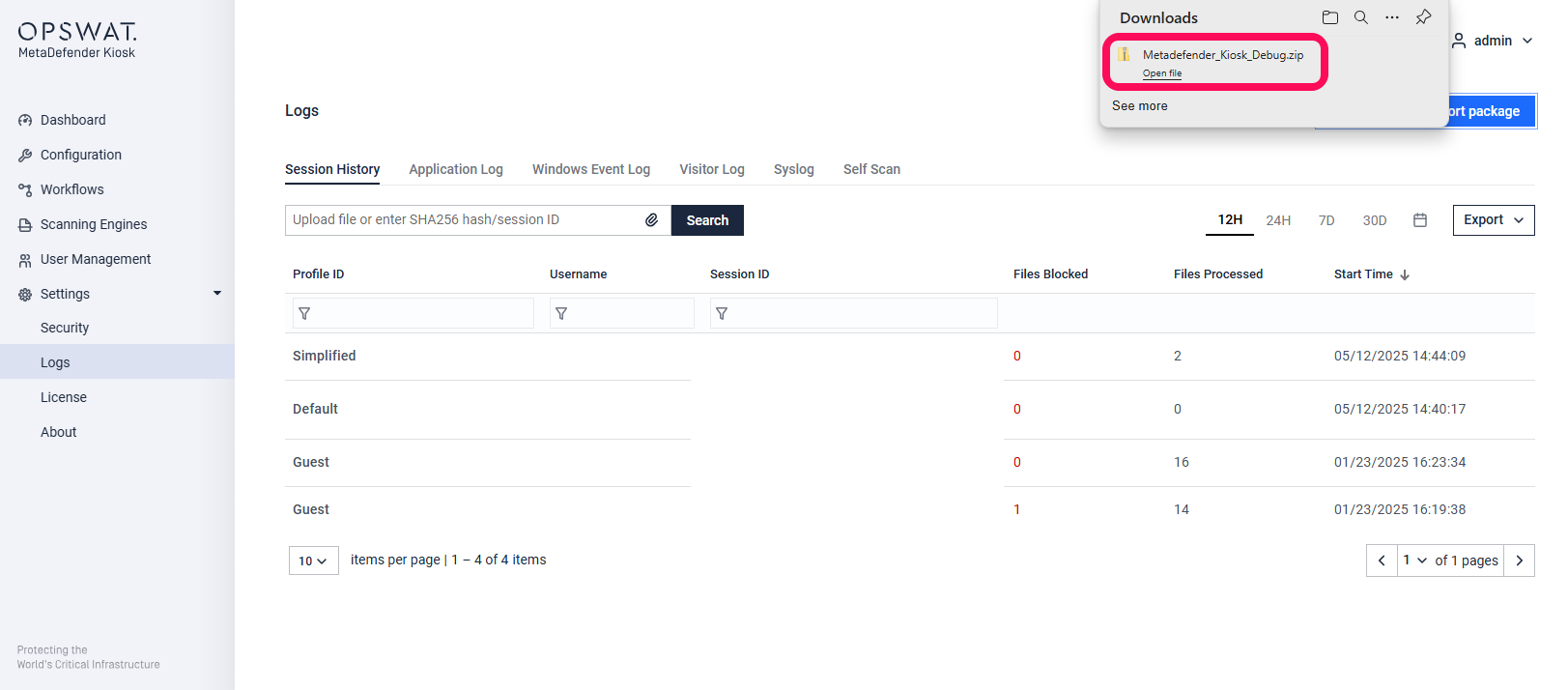Select Logs in the sidebar
This screenshot has width=1568, height=690.
click(x=117, y=362)
